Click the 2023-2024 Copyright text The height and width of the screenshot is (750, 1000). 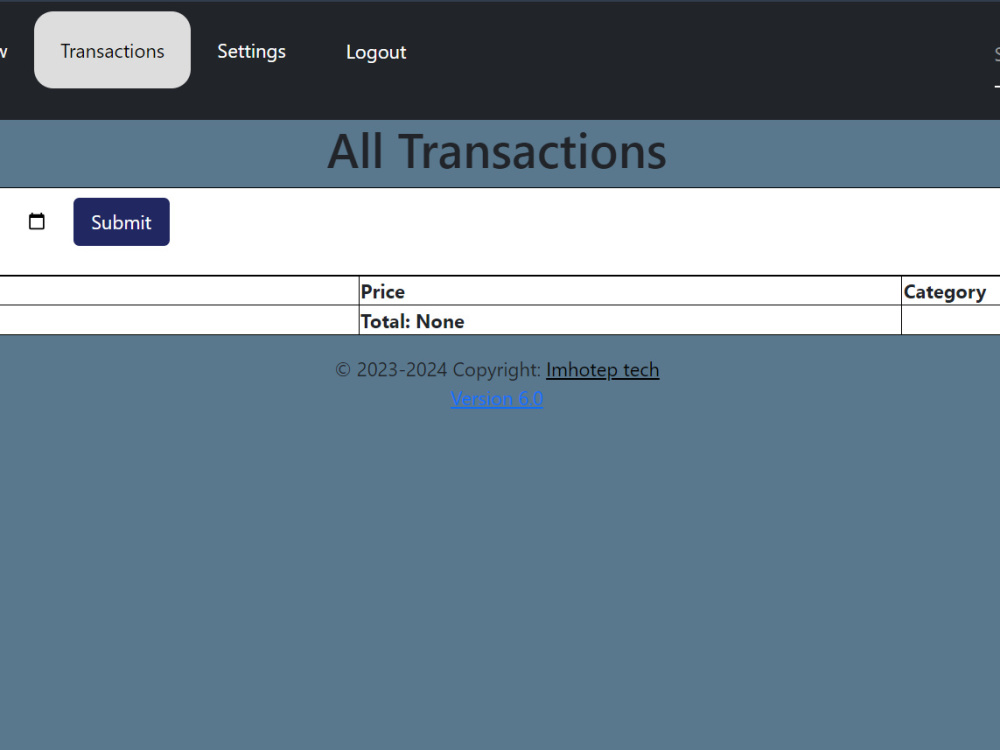(438, 370)
